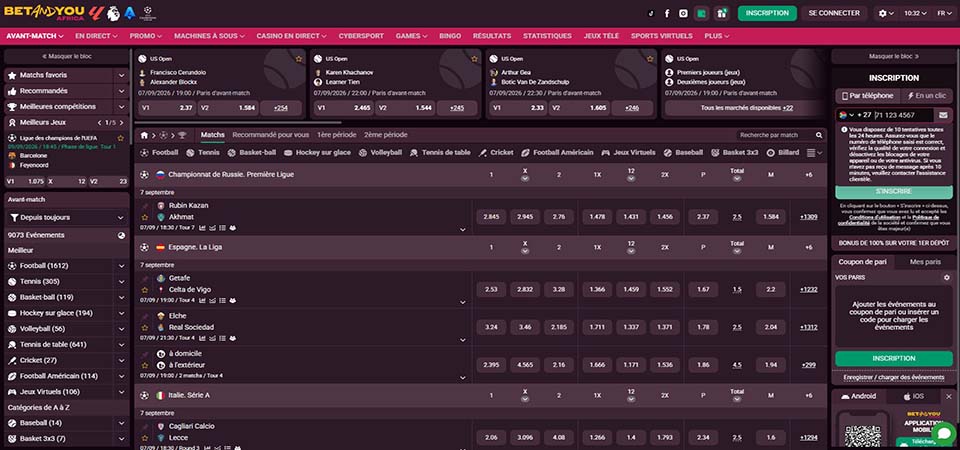
Task: Open Conditions d'utilisation link
Action: (x=874, y=217)
